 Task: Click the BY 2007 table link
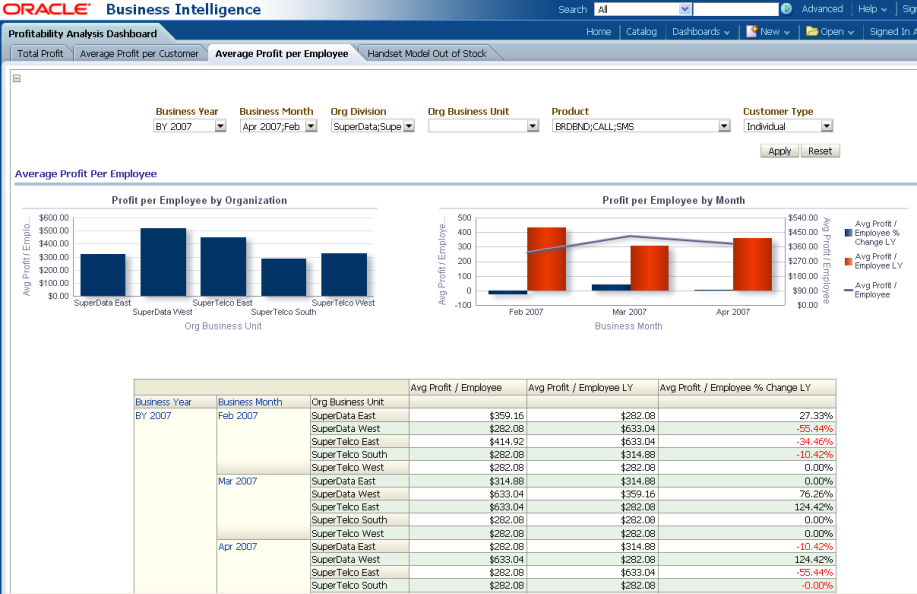click(x=153, y=416)
